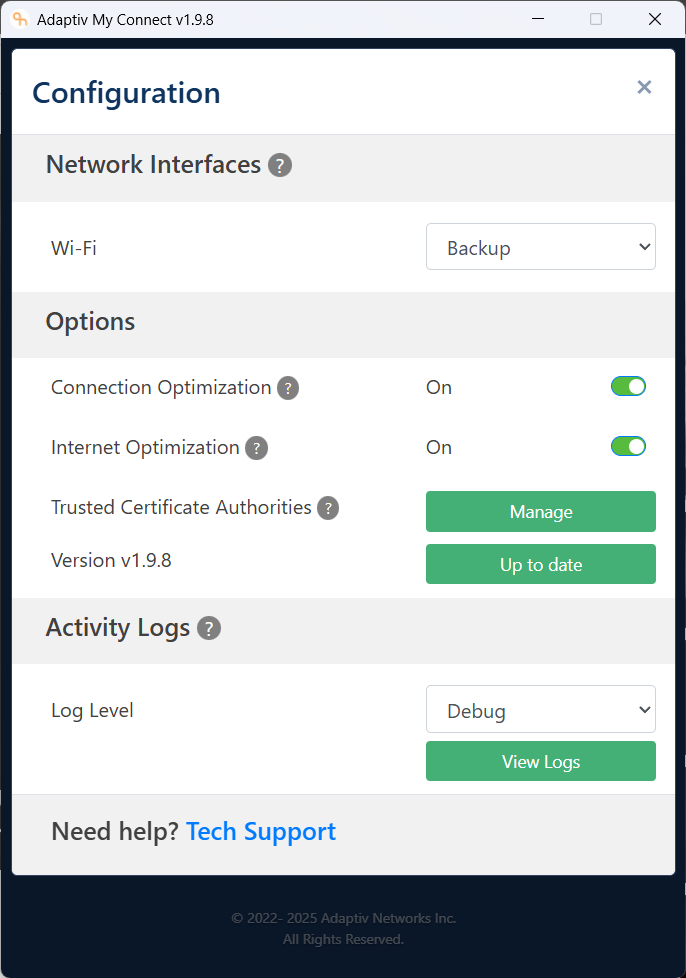Open the Wi-Fi interface mode dropdown
The width and height of the screenshot is (686, 978).
point(541,247)
